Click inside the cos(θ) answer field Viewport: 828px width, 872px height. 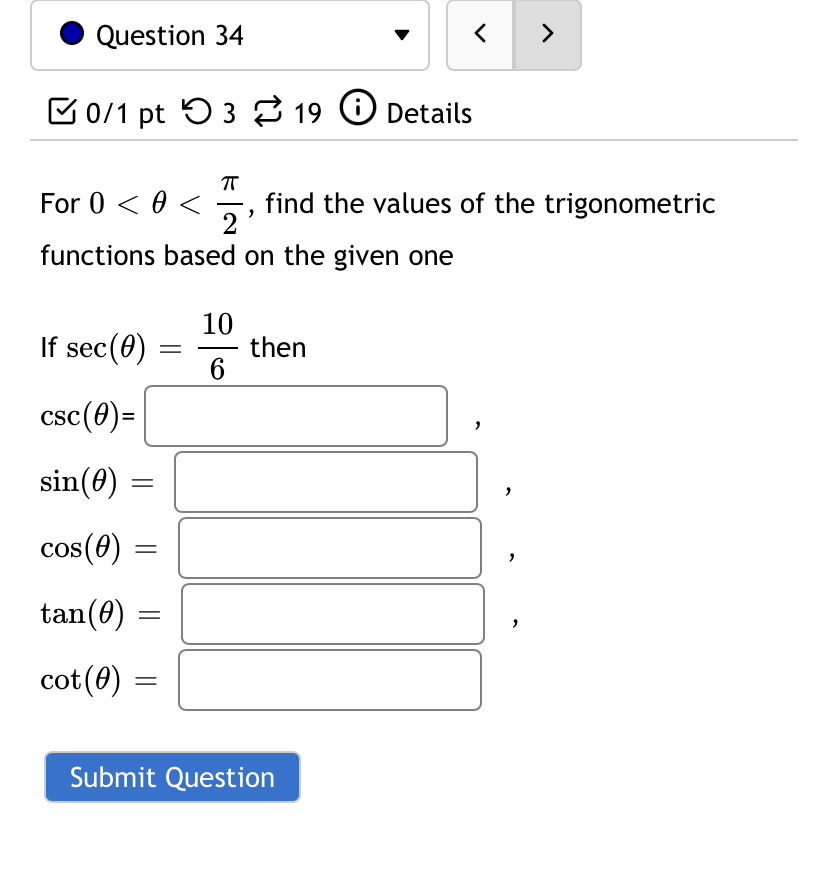(329, 548)
